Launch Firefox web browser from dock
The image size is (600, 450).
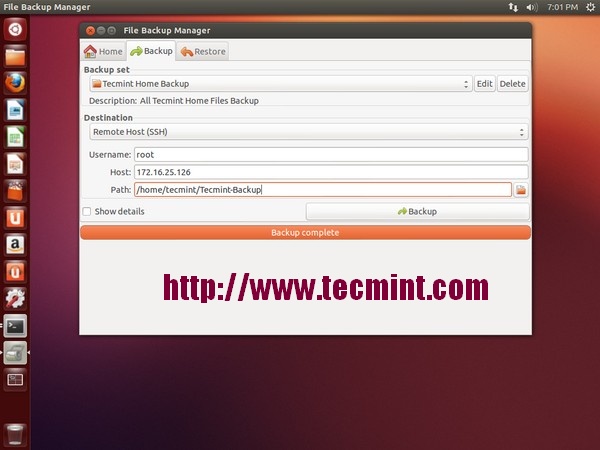[15, 83]
